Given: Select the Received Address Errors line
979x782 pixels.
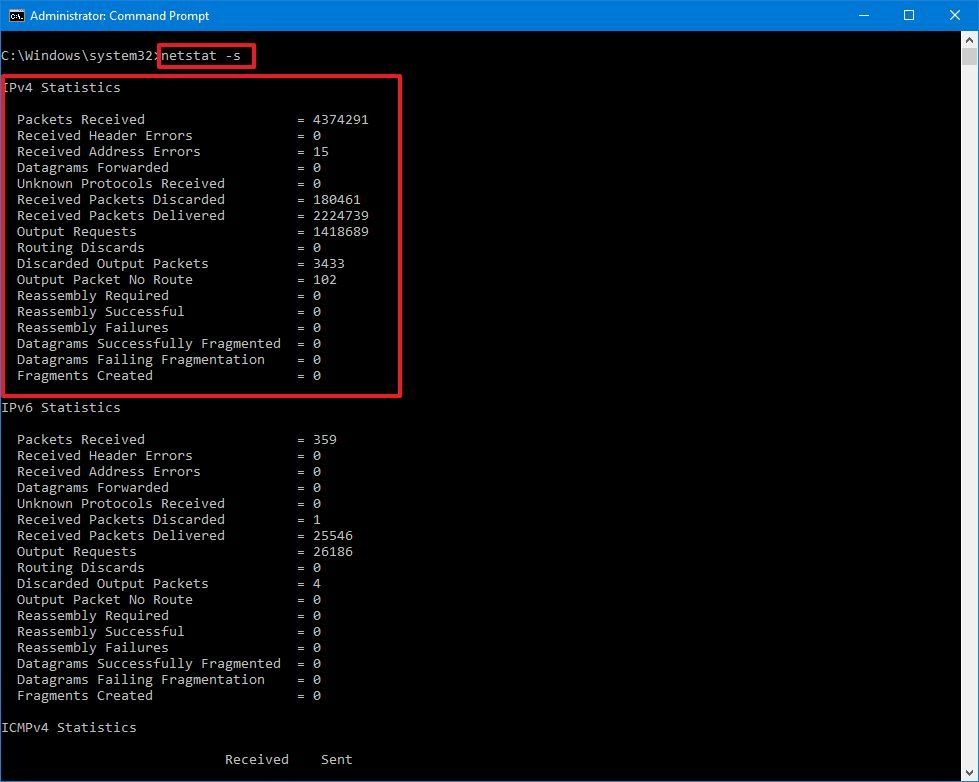Looking at the screenshot, I should [110, 151].
